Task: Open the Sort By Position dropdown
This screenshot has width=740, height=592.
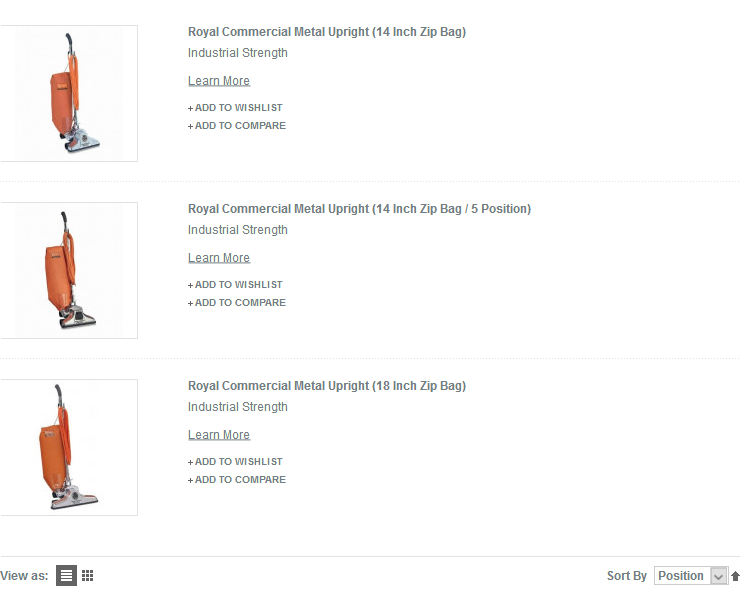Action: [x=690, y=576]
